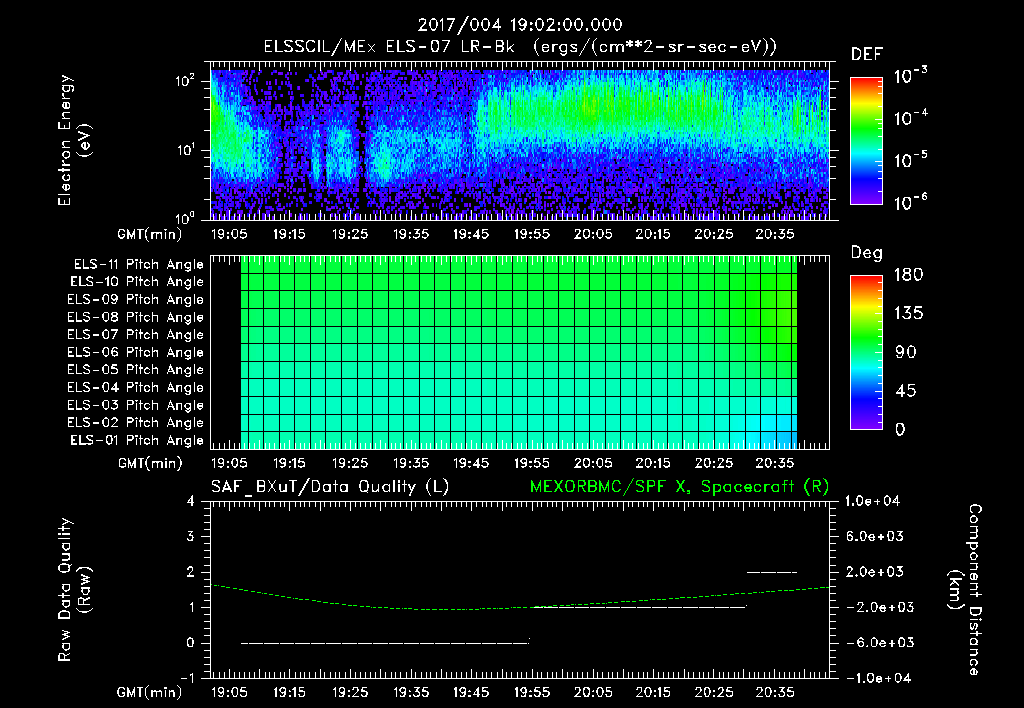Click the SAF_BXuT/Data Quality (L) label
The image size is (1024, 708).
click(x=330, y=487)
